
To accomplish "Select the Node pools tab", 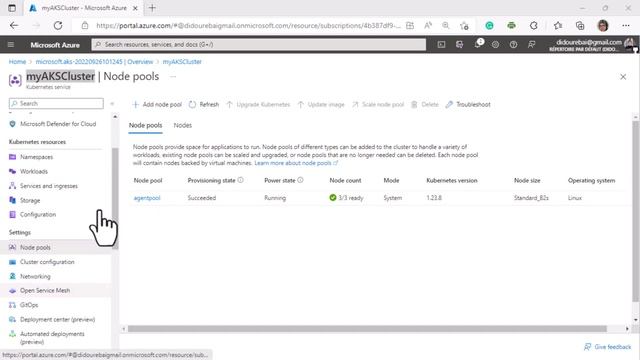I will point(145,125).
